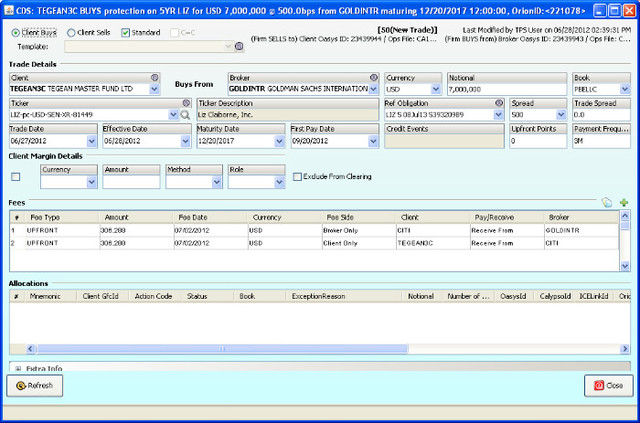The height and width of the screenshot is (423, 640).
Task: Enable the Client Margin Details checkbox
Action: click(x=16, y=177)
